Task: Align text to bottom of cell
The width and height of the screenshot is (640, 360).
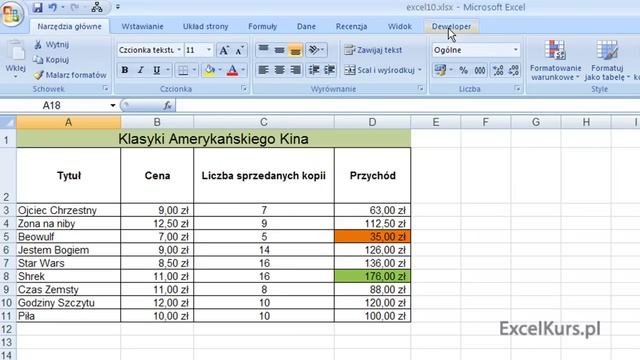Action: point(295,50)
